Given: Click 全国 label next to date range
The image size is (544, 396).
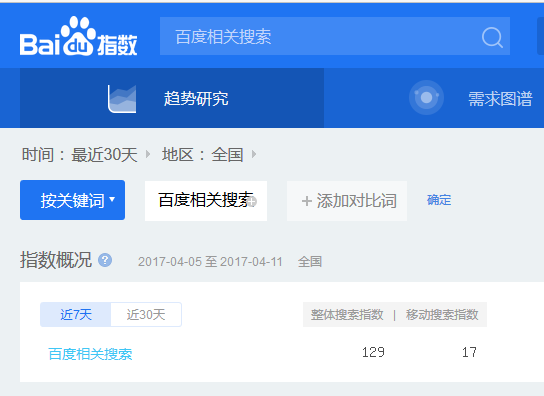Looking at the screenshot, I should [310, 261].
